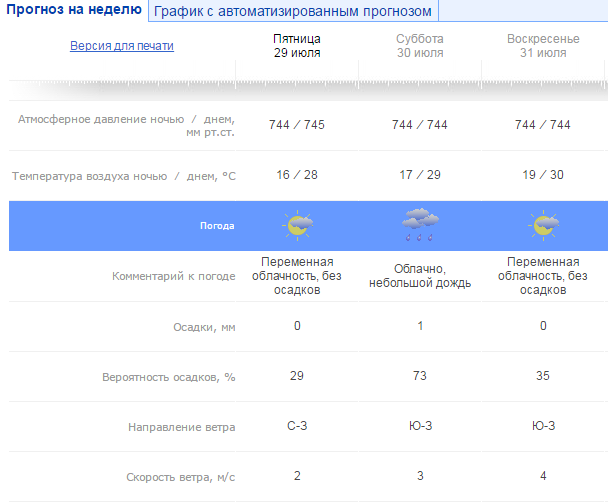Viewport: 608px width, 502px height.
Task: Open the 'Версия для печати' link
Action: point(122,46)
